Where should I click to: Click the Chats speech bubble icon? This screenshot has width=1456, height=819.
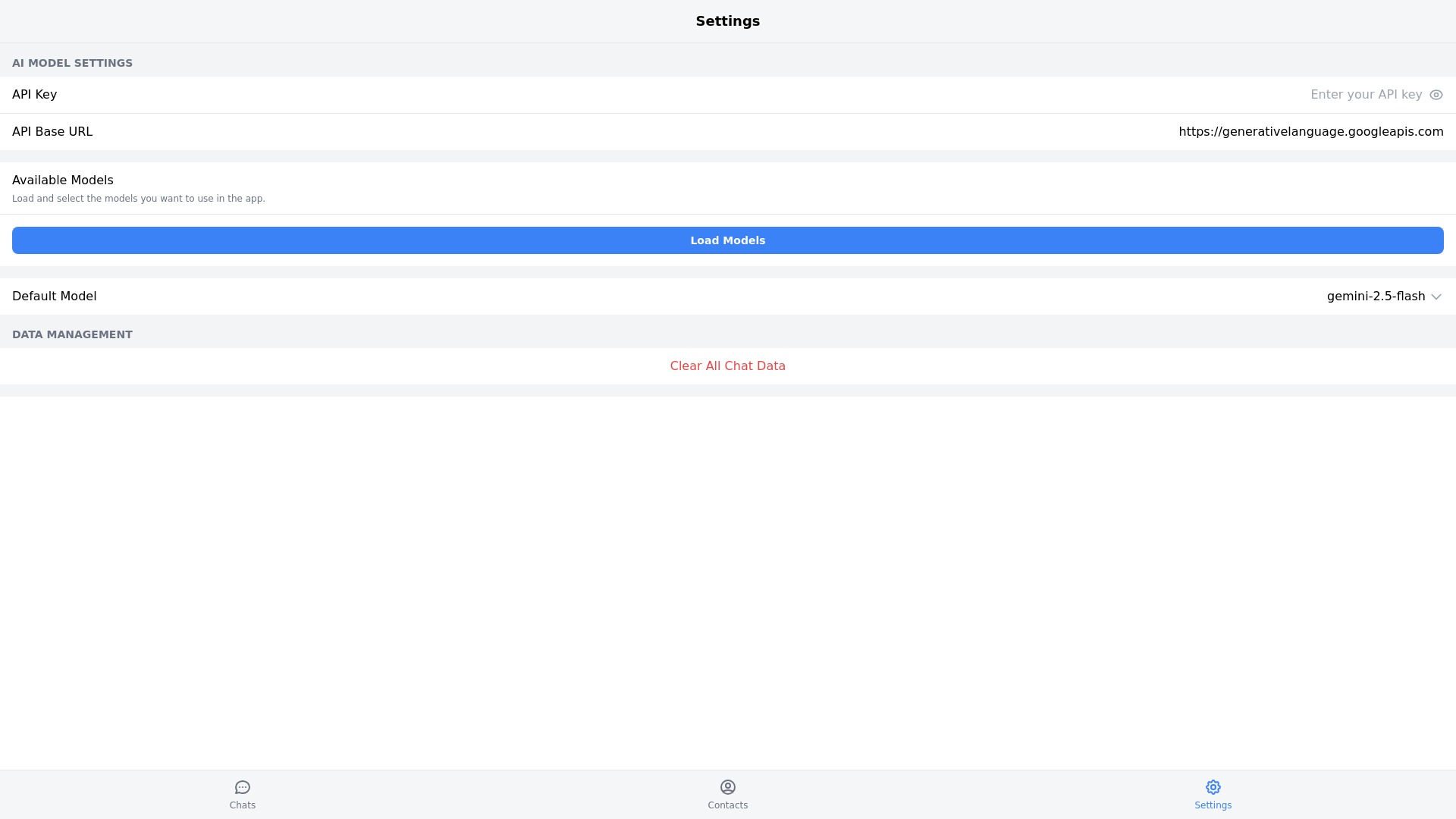(x=243, y=787)
